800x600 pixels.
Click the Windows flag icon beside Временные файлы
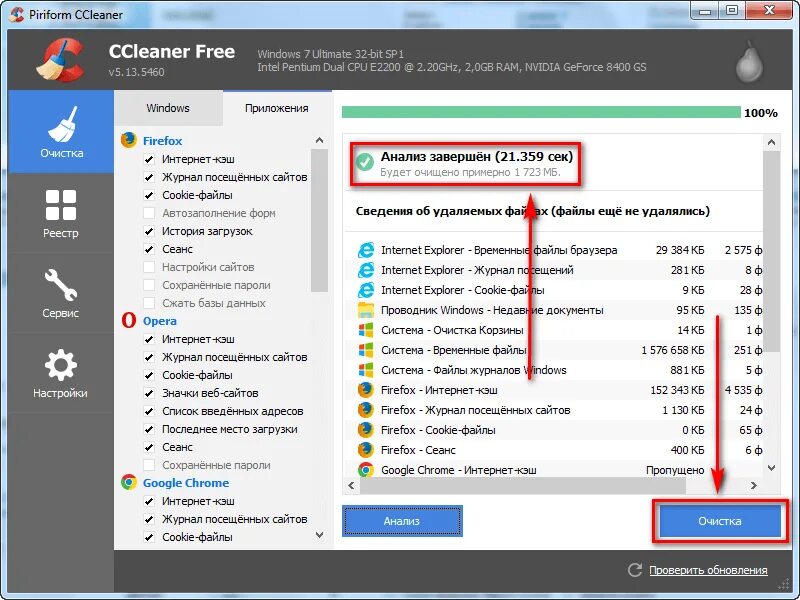[x=365, y=350]
